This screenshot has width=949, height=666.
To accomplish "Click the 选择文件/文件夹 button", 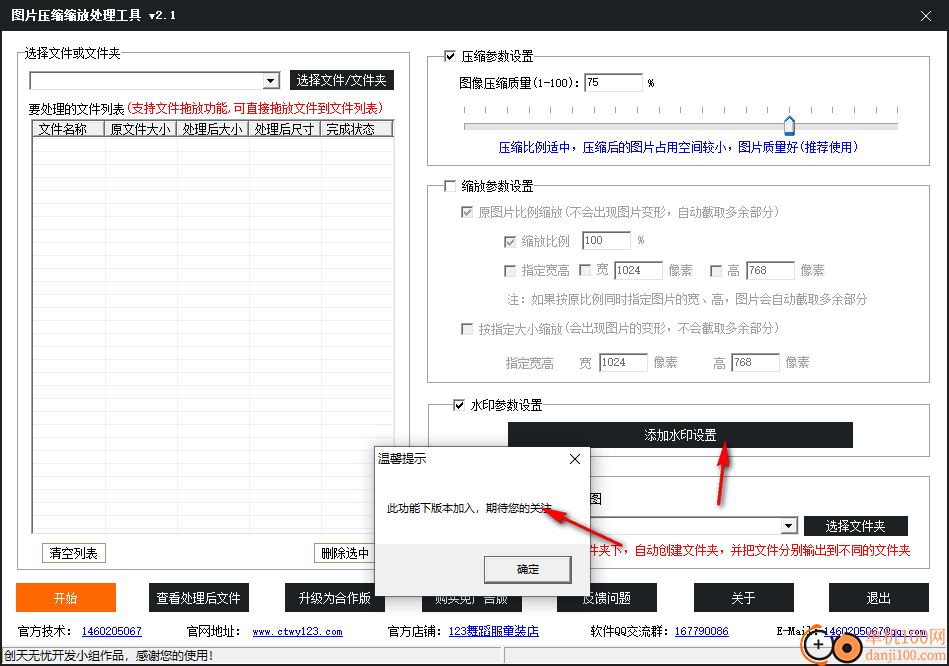I will pyautogui.click(x=341, y=80).
